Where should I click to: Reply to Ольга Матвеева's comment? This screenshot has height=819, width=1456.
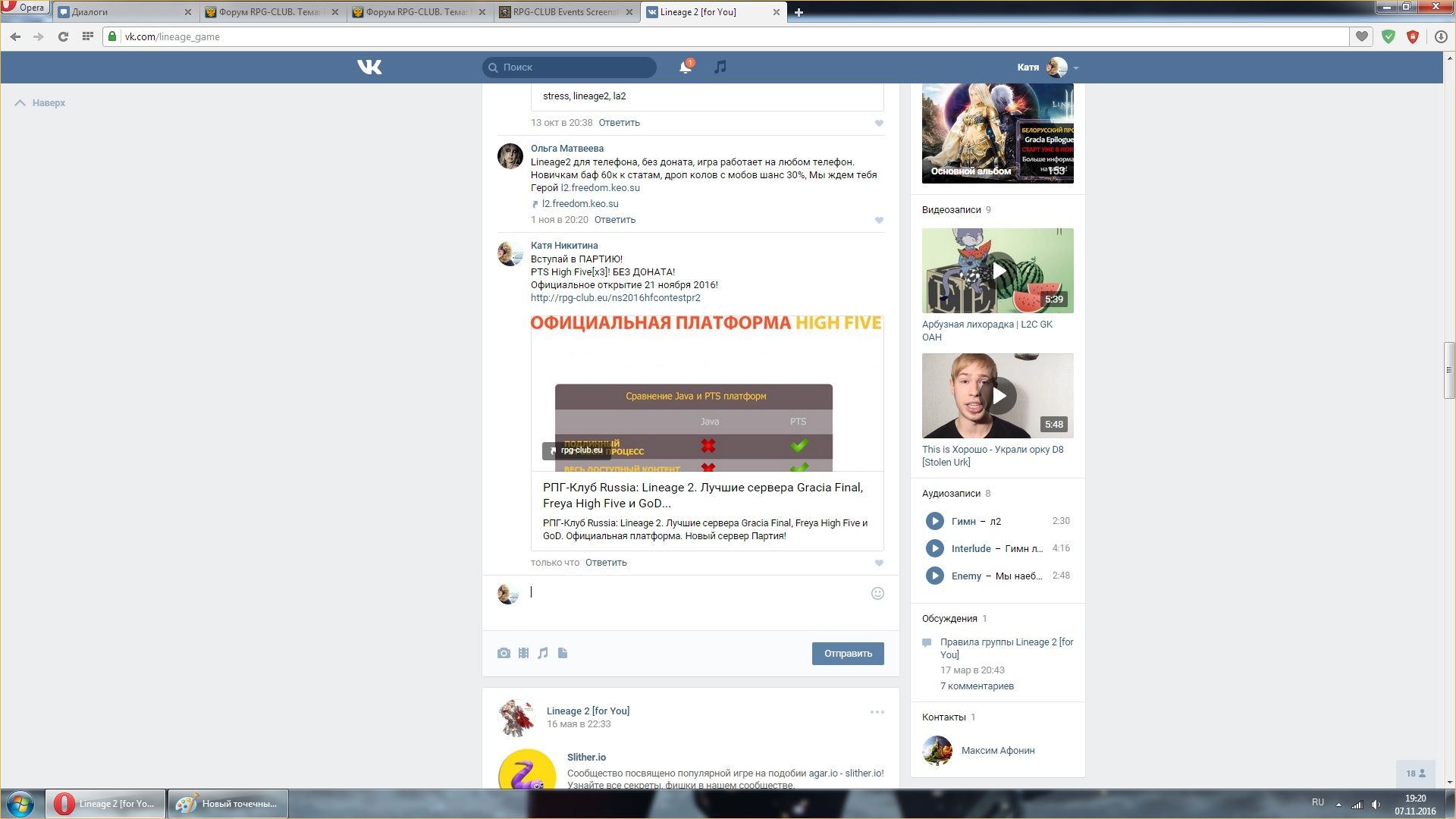coord(614,220)
